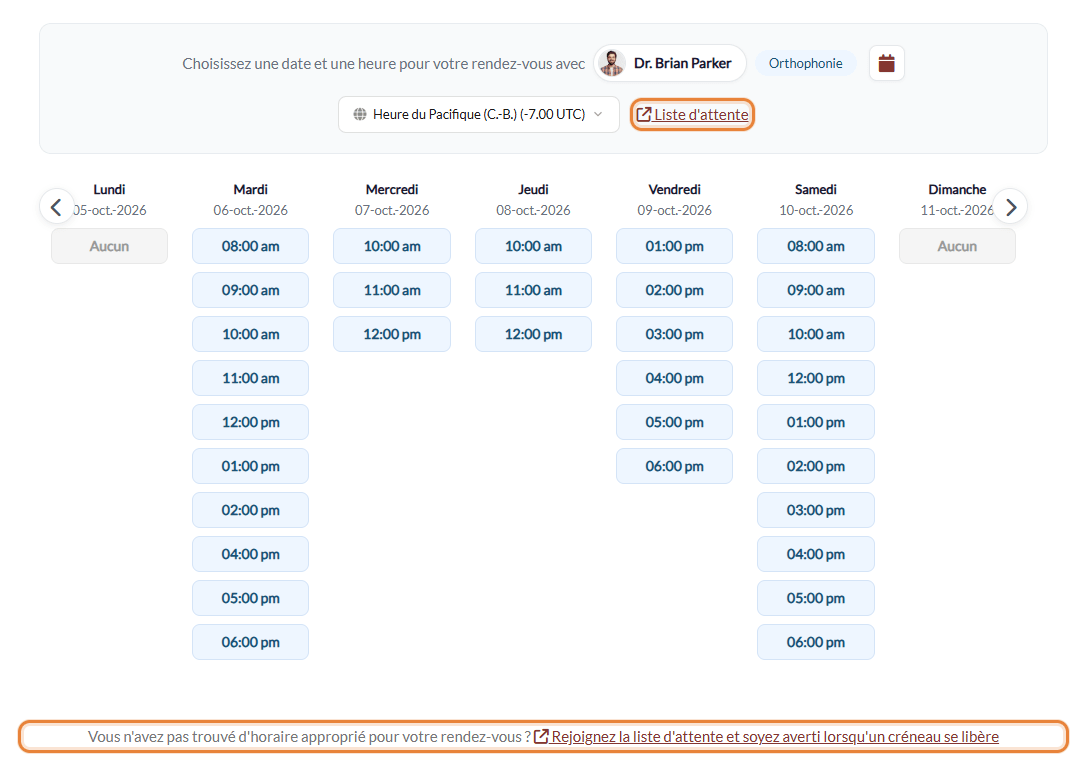Choose Samedi 02:00 pm slot
The image size is (1087, 771).
pyautogui.click(x=816, y=466)
